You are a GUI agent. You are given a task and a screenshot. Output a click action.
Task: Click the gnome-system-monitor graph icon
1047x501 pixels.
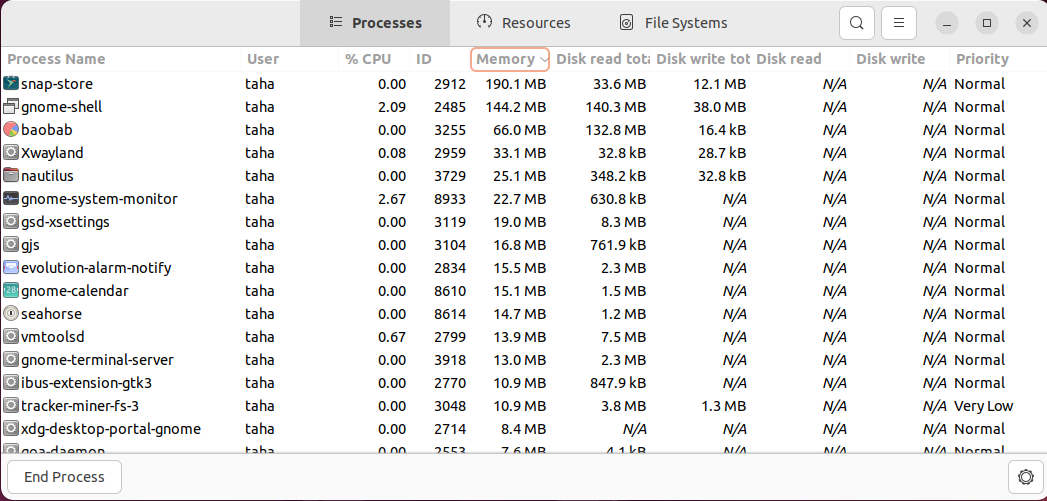click(11, 199)
